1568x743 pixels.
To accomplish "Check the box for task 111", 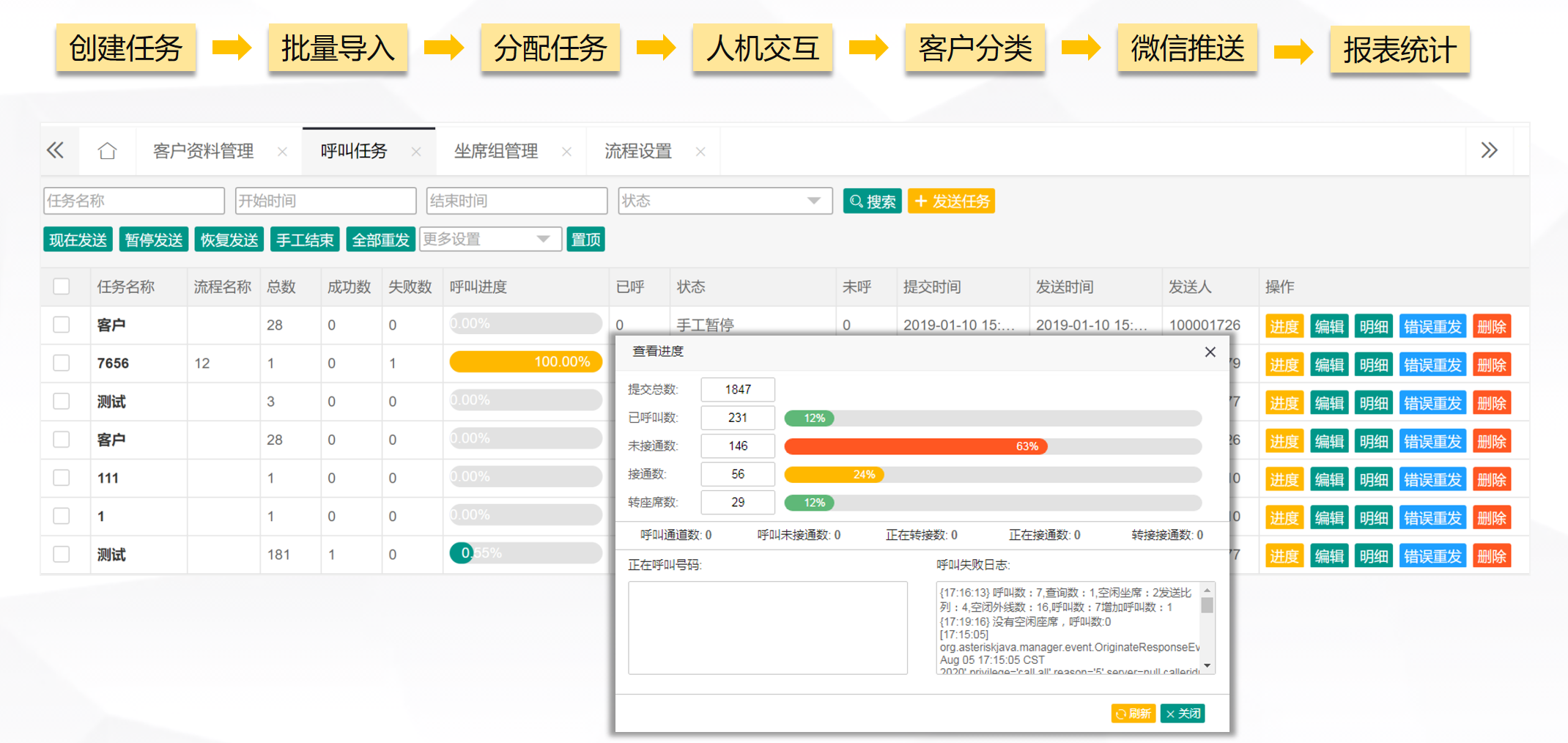I will pyautogui.click(x=62, y=478).
